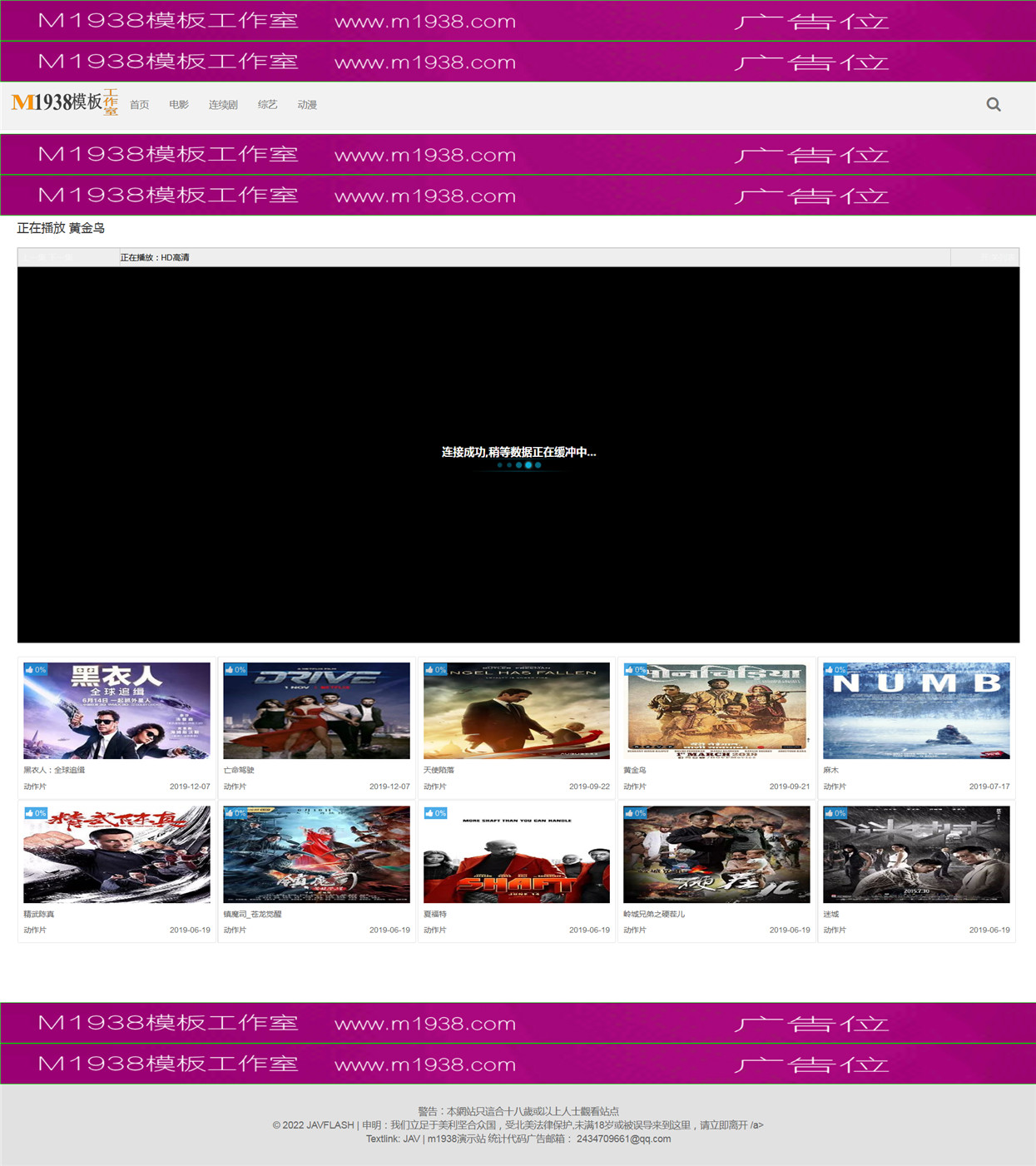
Task: Click the 黄金鸟 movie poster thumbnail
Action: (716, 711)
